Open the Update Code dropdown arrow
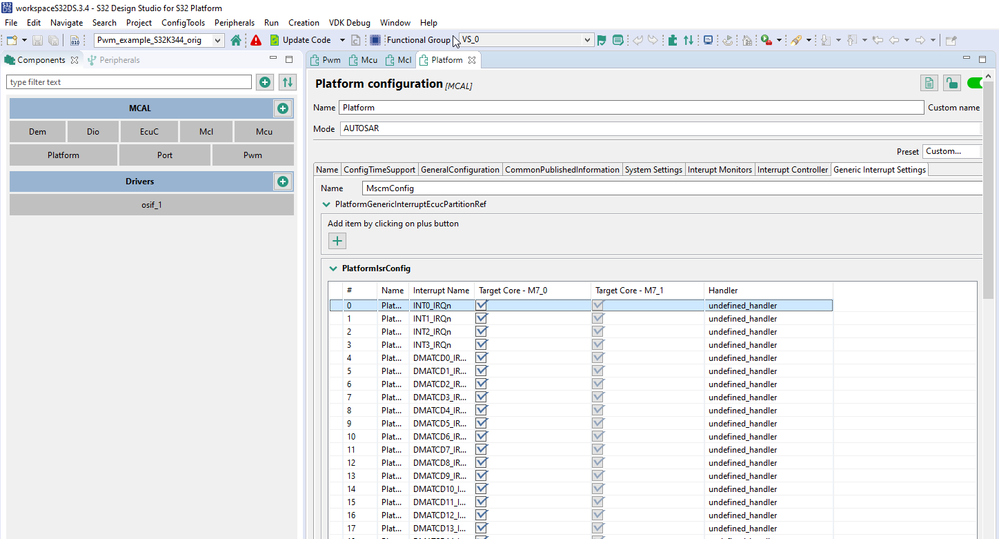The image size is (999, 539). tap(342, 40)
